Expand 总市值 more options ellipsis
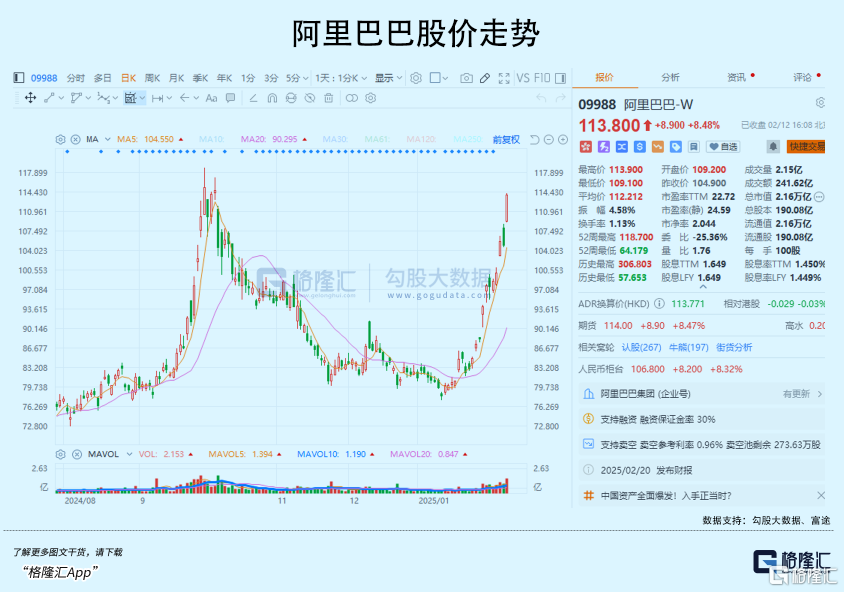 click(x=819, y=197)
